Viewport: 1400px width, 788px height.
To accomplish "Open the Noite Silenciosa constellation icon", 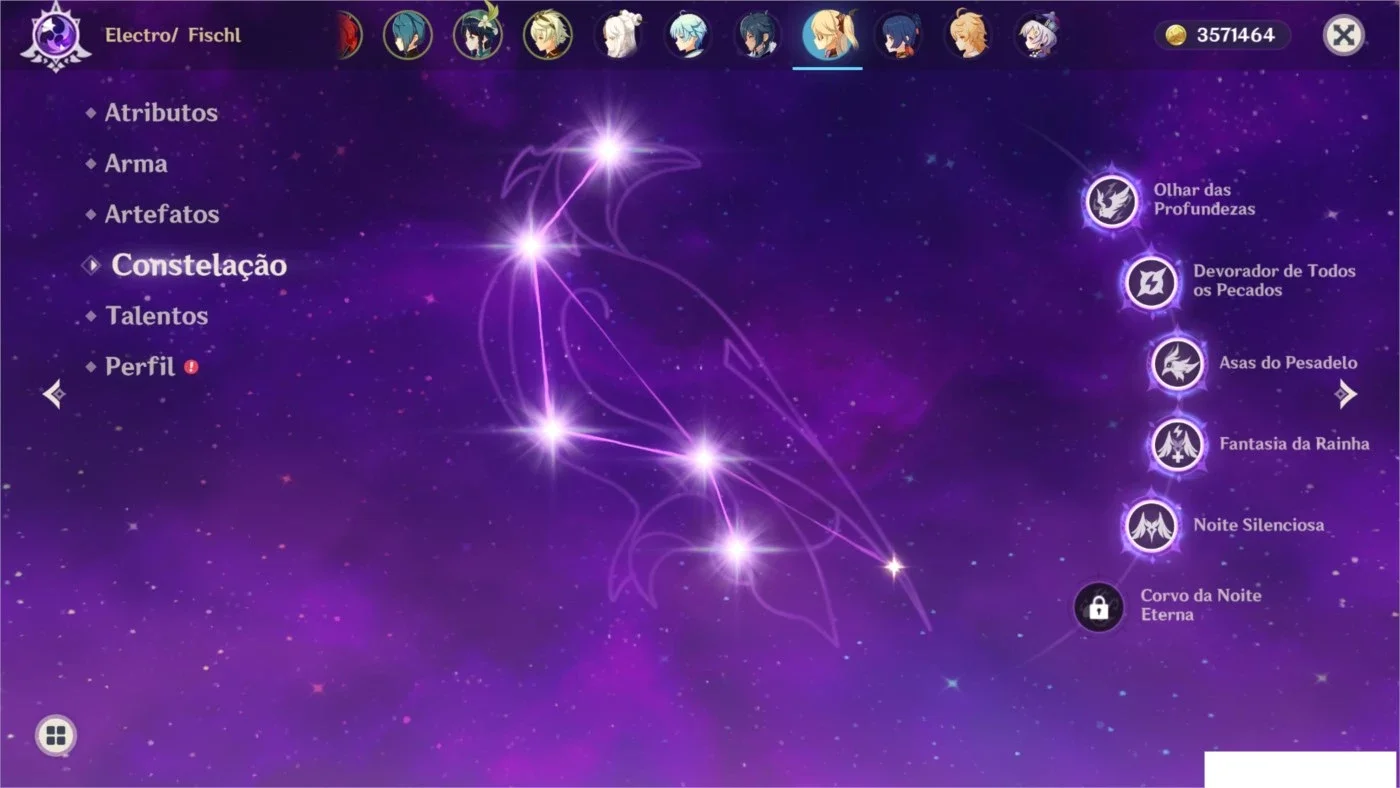I will (x=1151, y=525).
